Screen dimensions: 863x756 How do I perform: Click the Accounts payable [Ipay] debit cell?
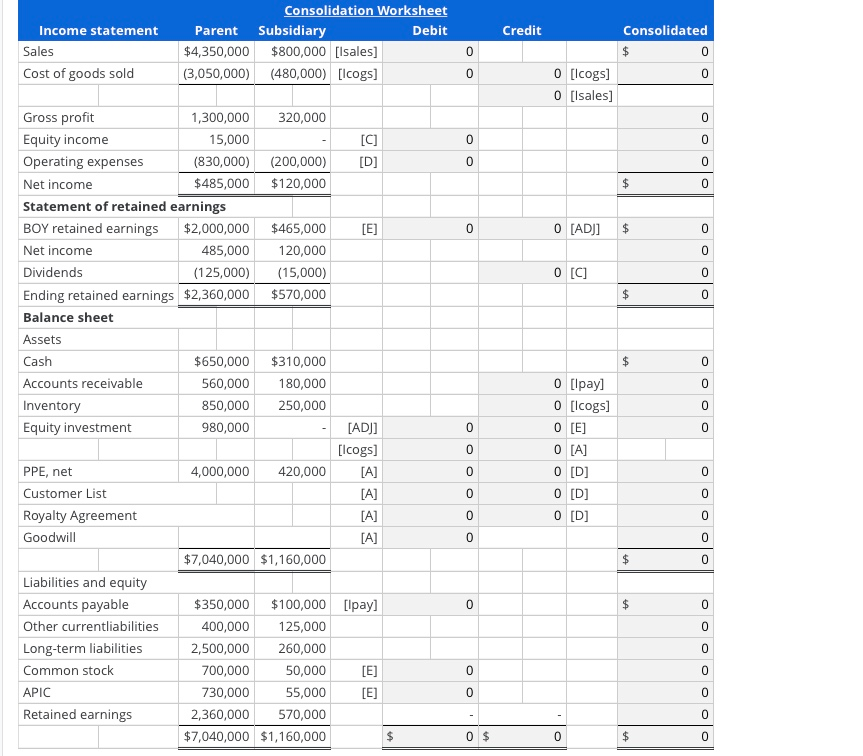click(430, 604)
